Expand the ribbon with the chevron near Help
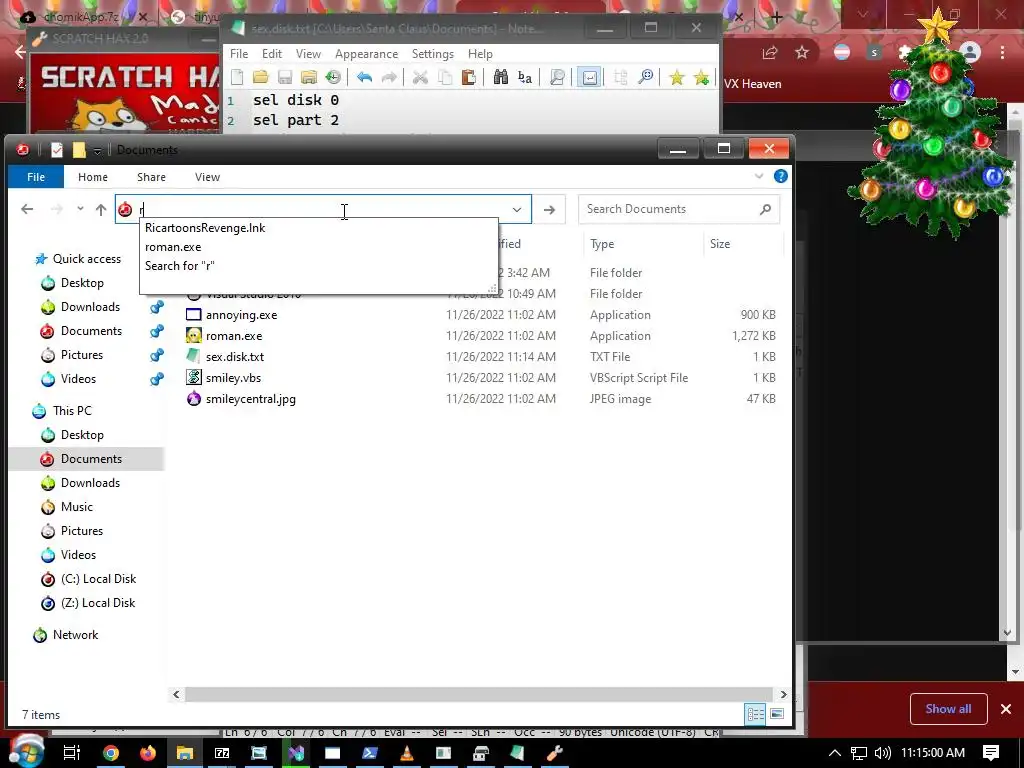This screenshot has width=1024, height=768. tap(759, 176)
